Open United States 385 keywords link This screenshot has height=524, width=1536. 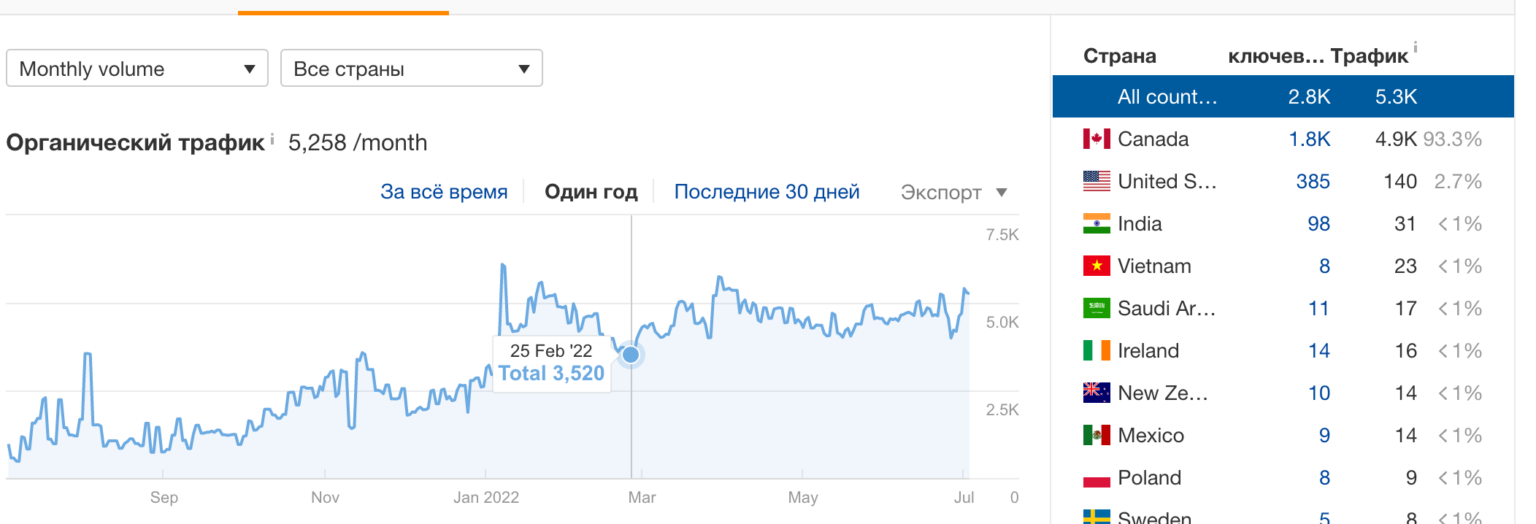click(x=1313, y=181)
